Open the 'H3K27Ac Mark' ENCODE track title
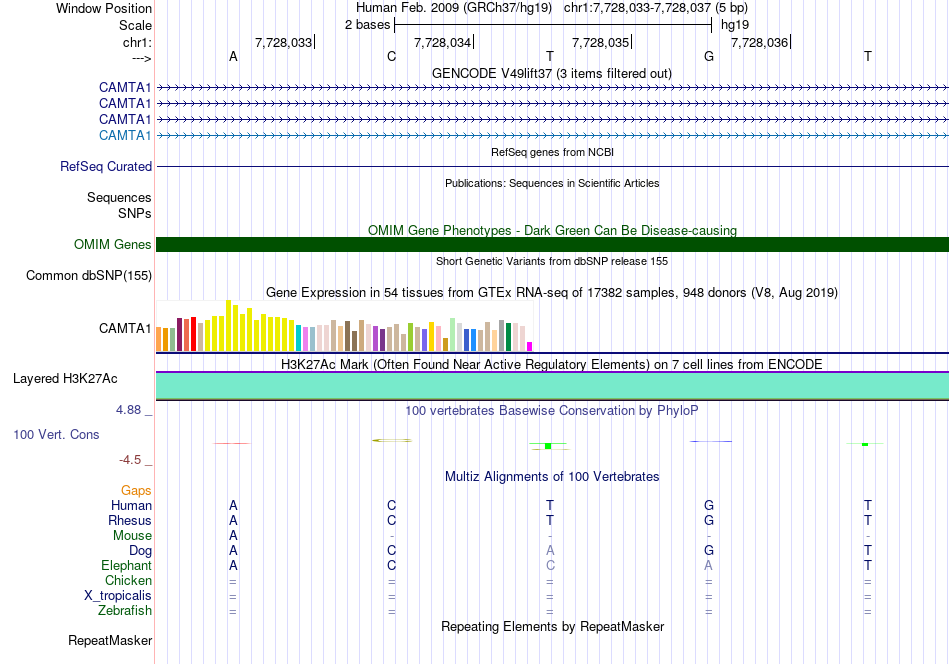950x664 pixels. click(x=552, y=364)
